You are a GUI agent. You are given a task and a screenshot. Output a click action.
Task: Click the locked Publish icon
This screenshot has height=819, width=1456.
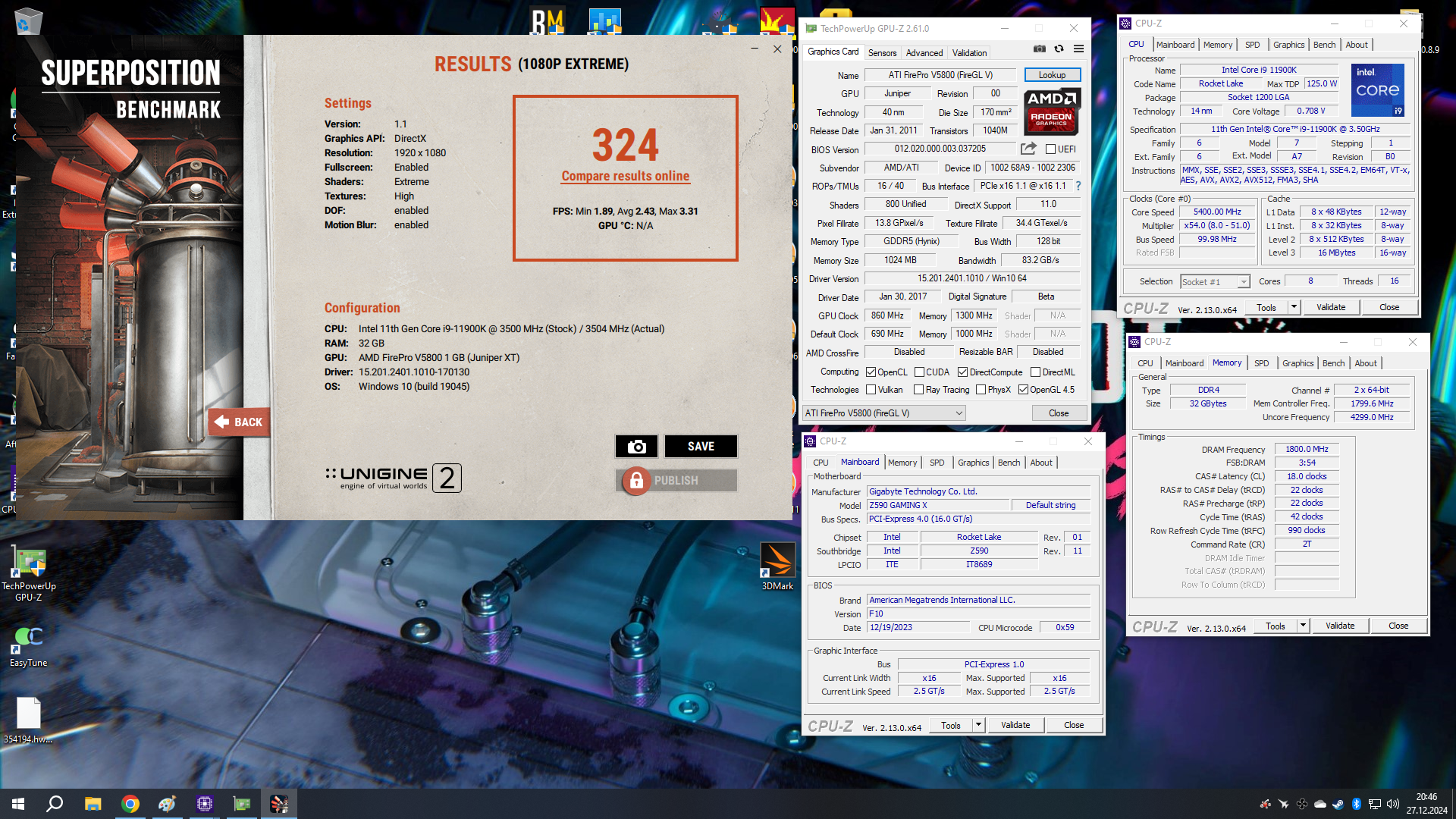[x=636, y=480]
